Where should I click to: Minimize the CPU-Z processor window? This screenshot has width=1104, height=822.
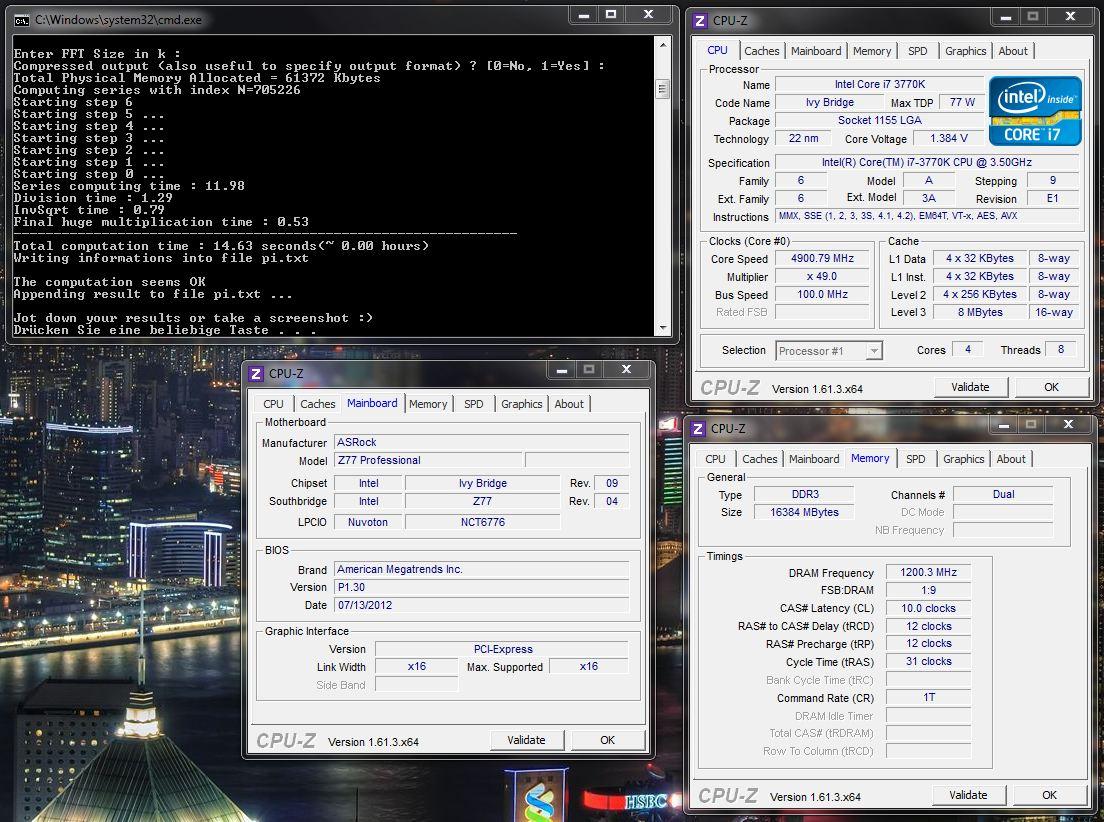[x=1006, y=16]
